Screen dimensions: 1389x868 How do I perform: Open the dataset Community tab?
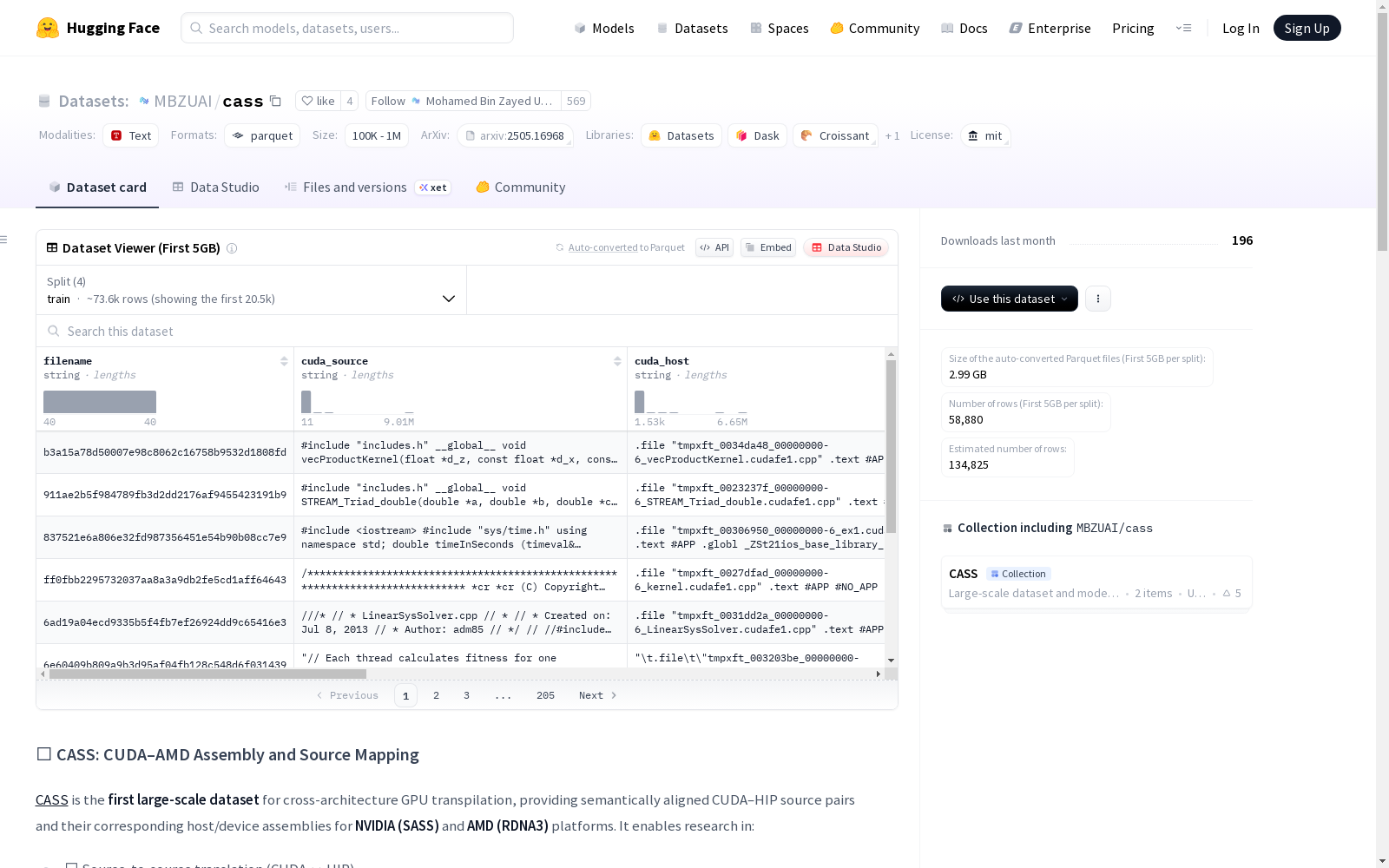521,187
